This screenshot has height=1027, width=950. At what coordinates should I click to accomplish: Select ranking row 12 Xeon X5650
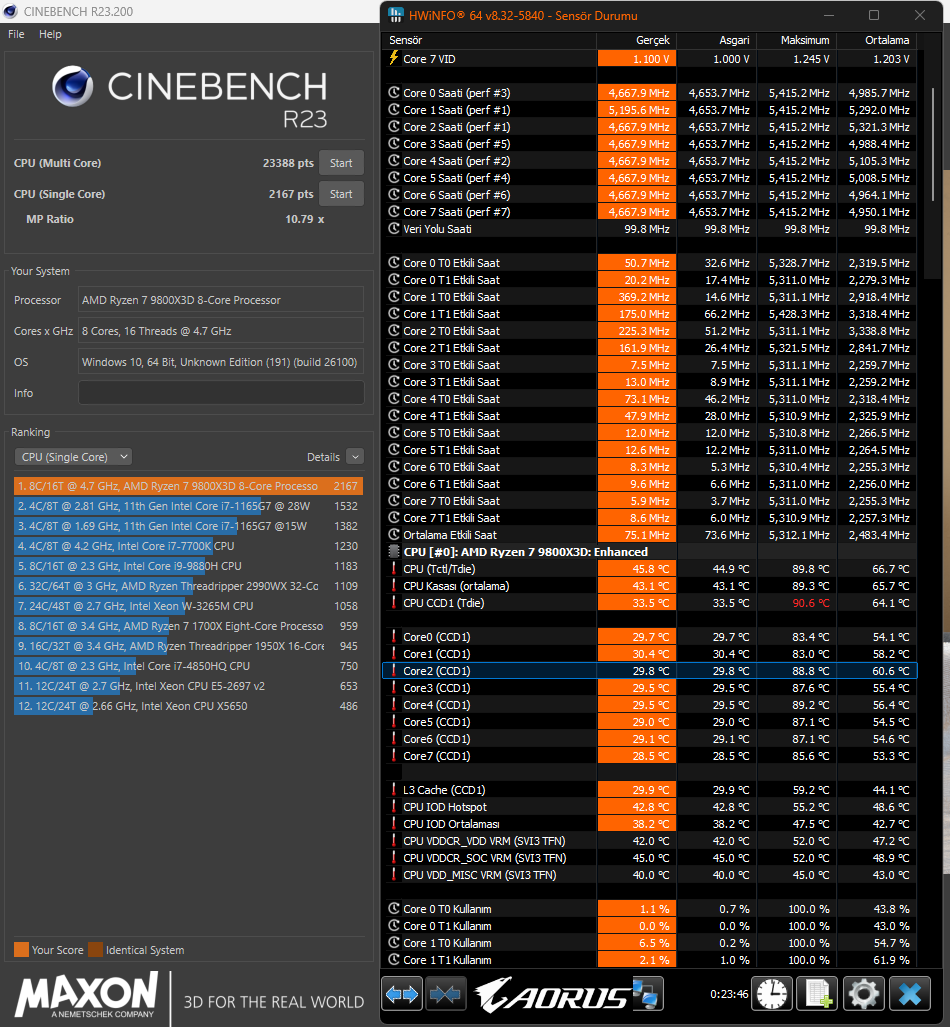pos(188,706)
